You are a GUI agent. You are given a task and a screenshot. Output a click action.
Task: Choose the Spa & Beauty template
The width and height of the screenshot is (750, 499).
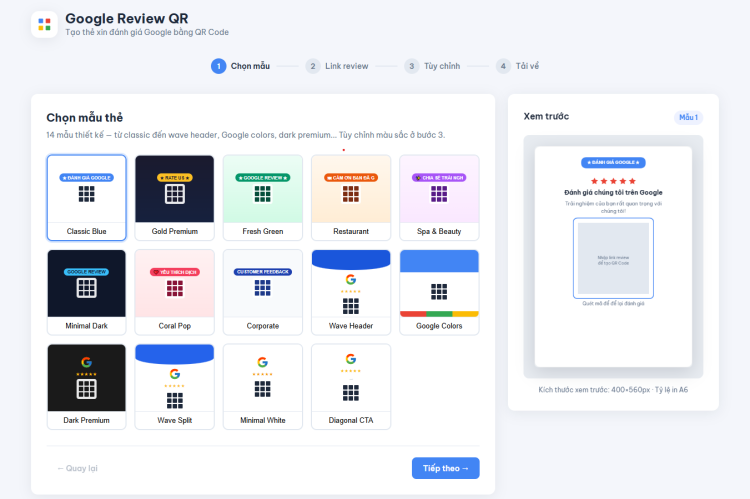(439, 197)
